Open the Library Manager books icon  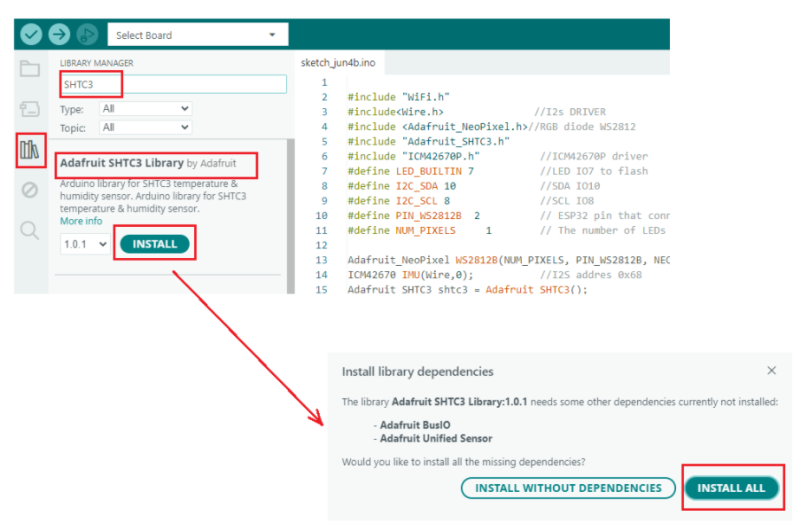30,150
